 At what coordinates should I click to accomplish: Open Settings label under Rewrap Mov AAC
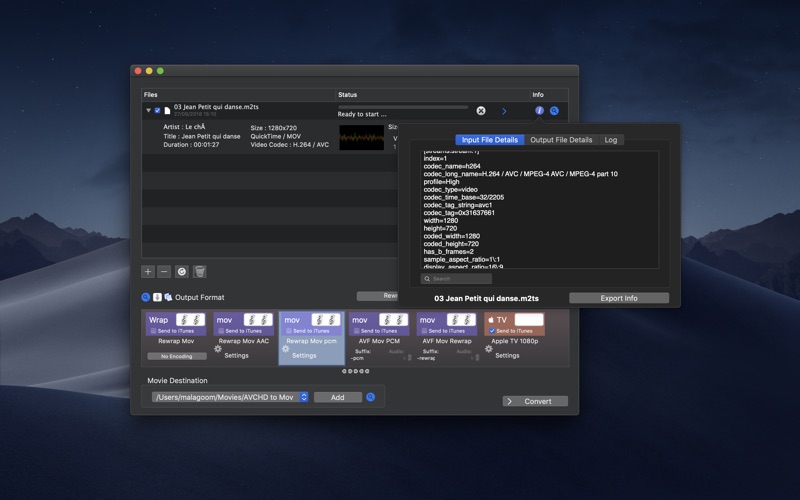point(236,356)
